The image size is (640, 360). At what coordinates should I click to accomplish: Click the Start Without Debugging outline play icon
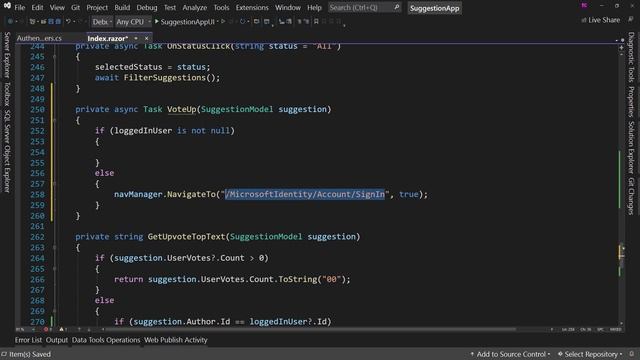[223, 21]
